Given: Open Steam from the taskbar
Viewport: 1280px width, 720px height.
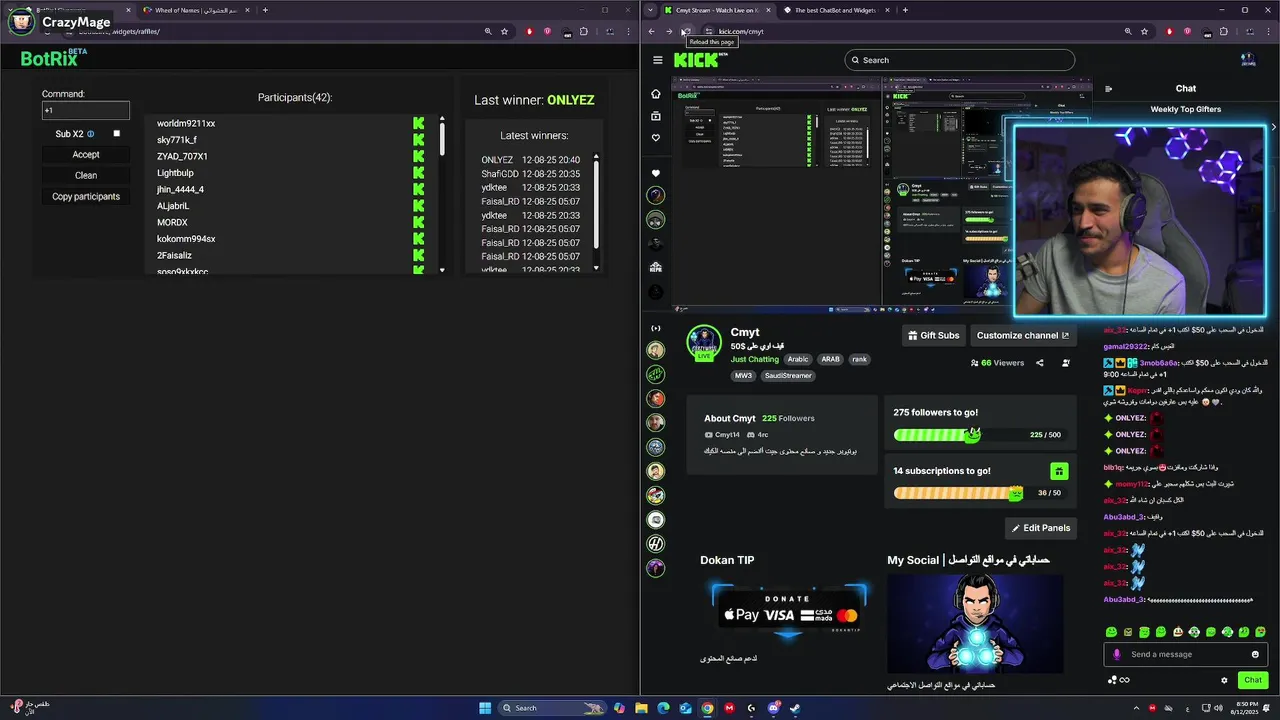Looking at the screenshot, I should [795, 708].
